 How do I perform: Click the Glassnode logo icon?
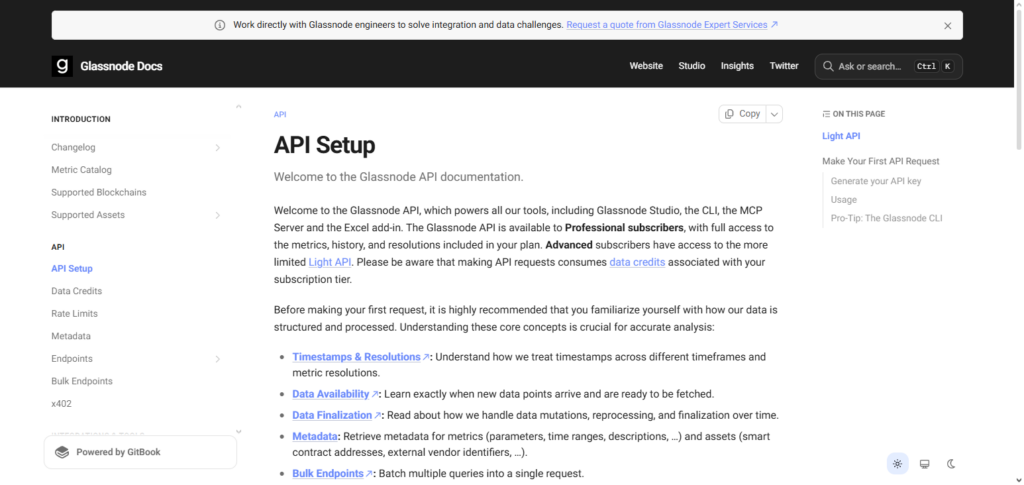(62, 66)
